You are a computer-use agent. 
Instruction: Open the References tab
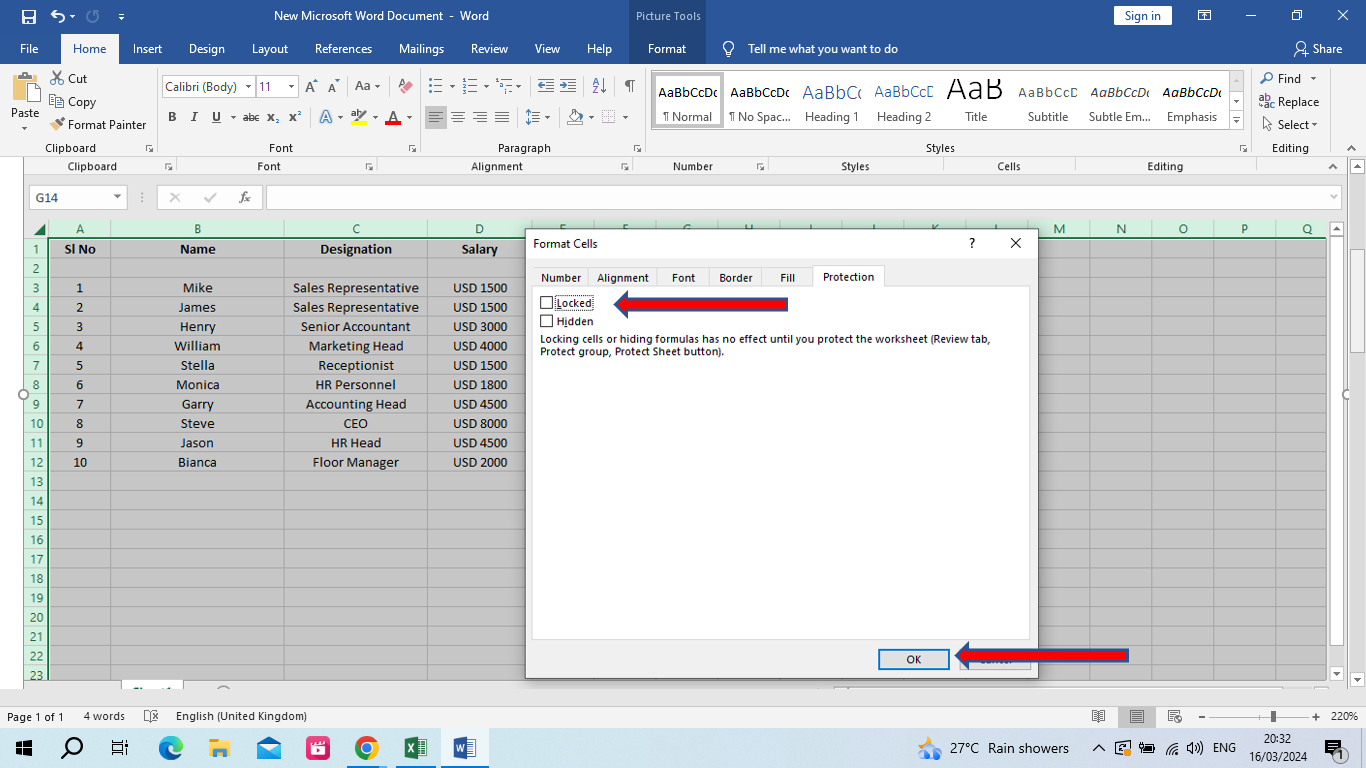click(343, 49)
